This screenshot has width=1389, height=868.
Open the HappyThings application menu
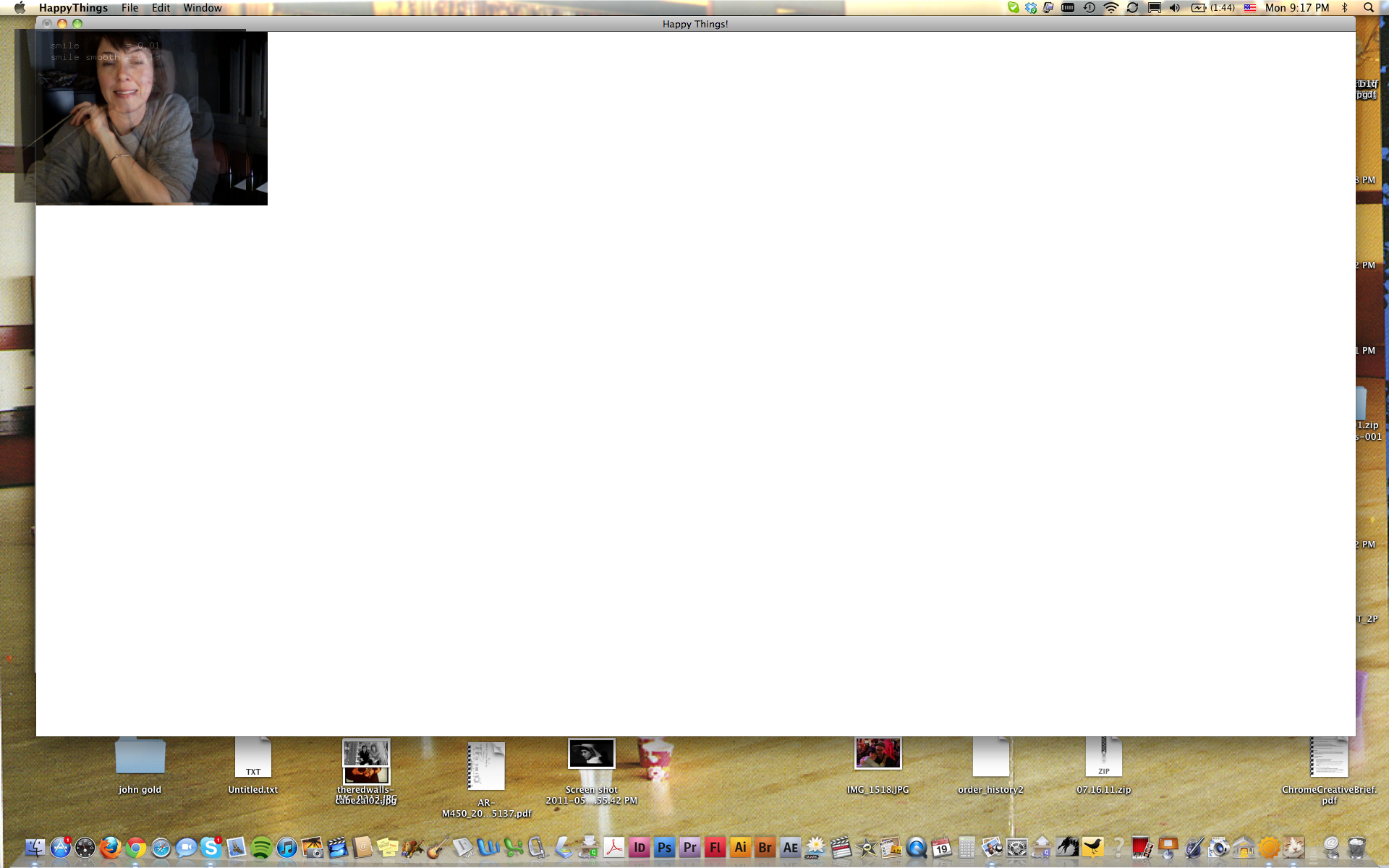tap(73, 8)
